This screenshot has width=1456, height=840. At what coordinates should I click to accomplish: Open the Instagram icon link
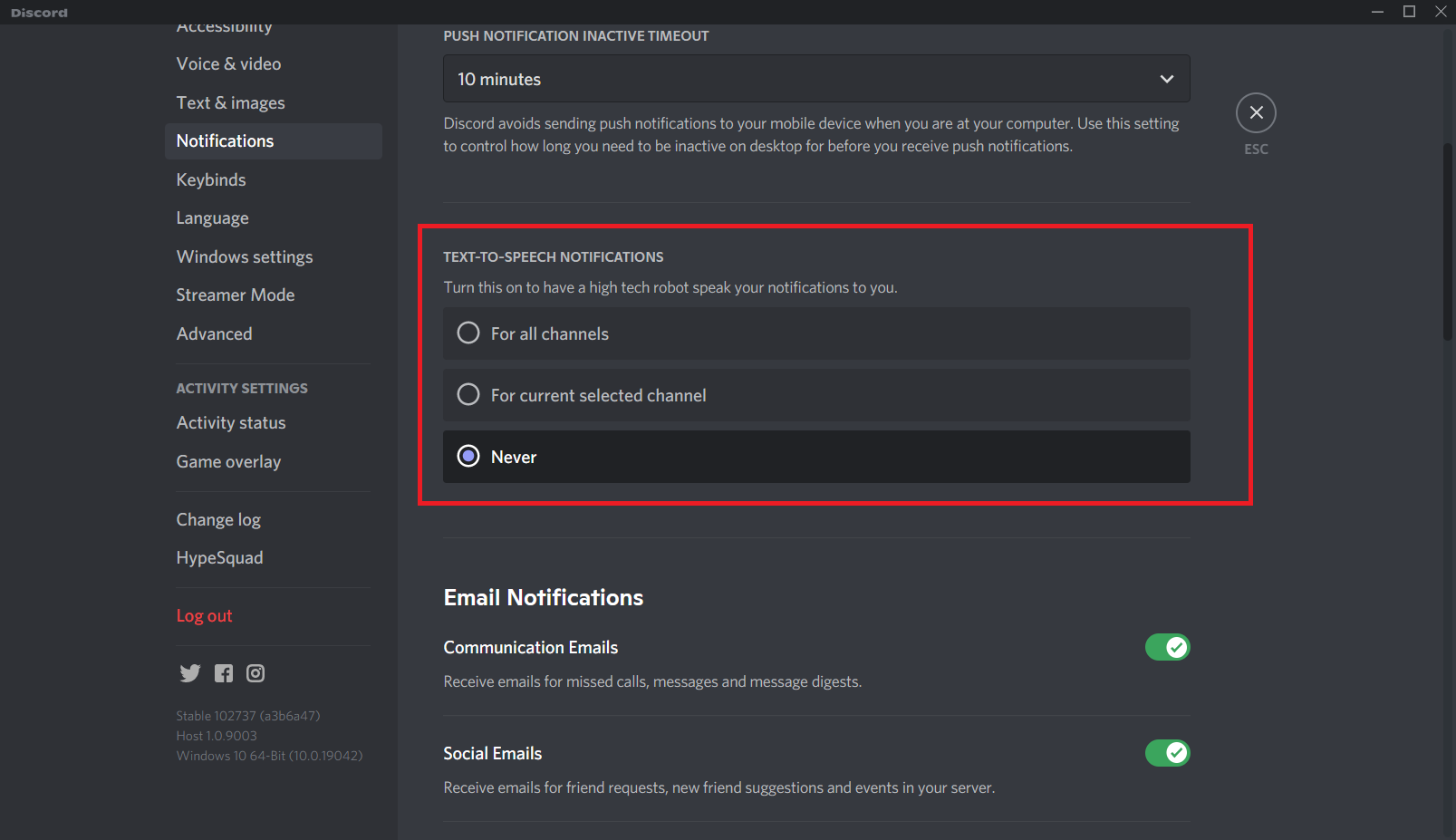[255, 673]
